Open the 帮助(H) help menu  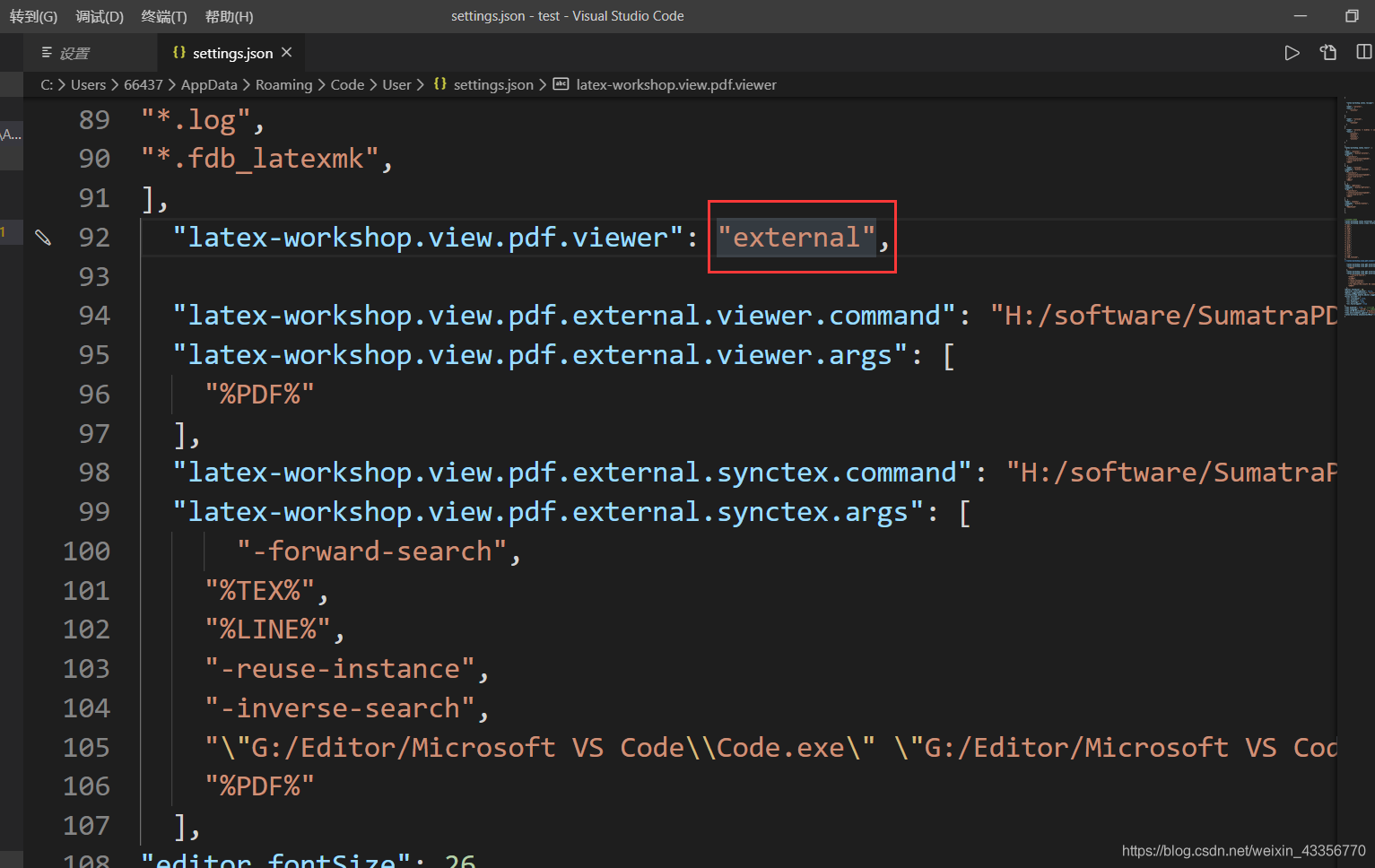pos(229,16)
